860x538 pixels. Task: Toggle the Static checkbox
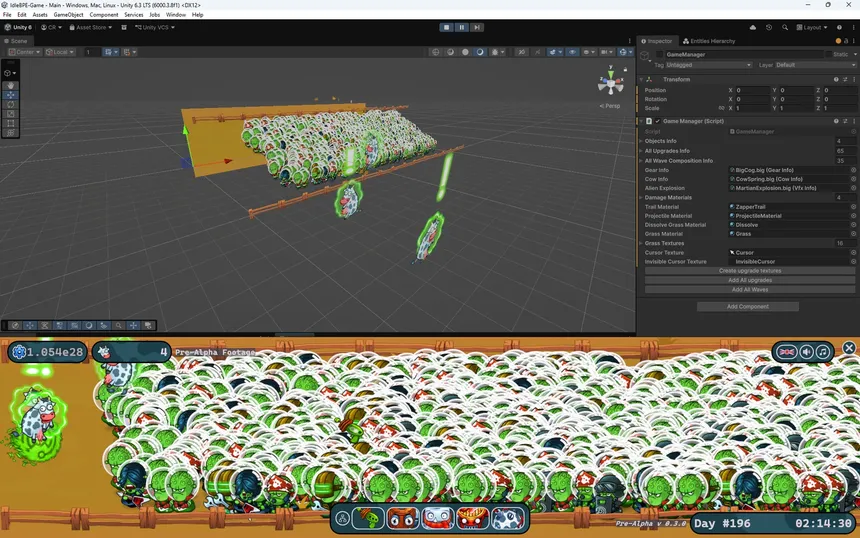(x=828, y=54)
